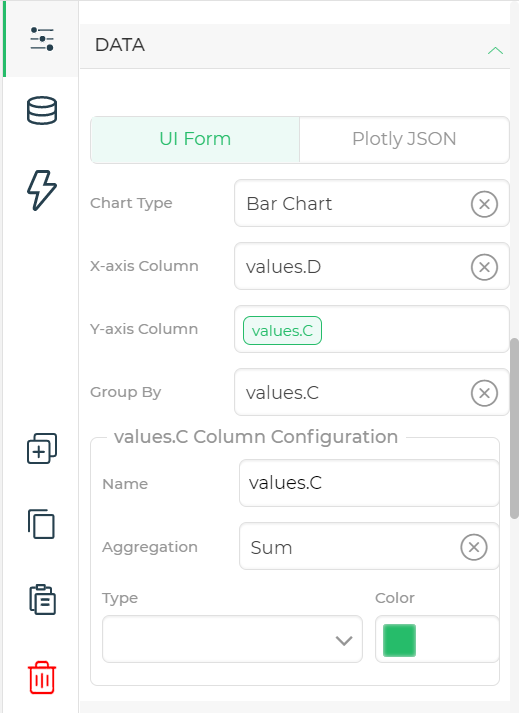Click the duplicate component plus icon

42,448
